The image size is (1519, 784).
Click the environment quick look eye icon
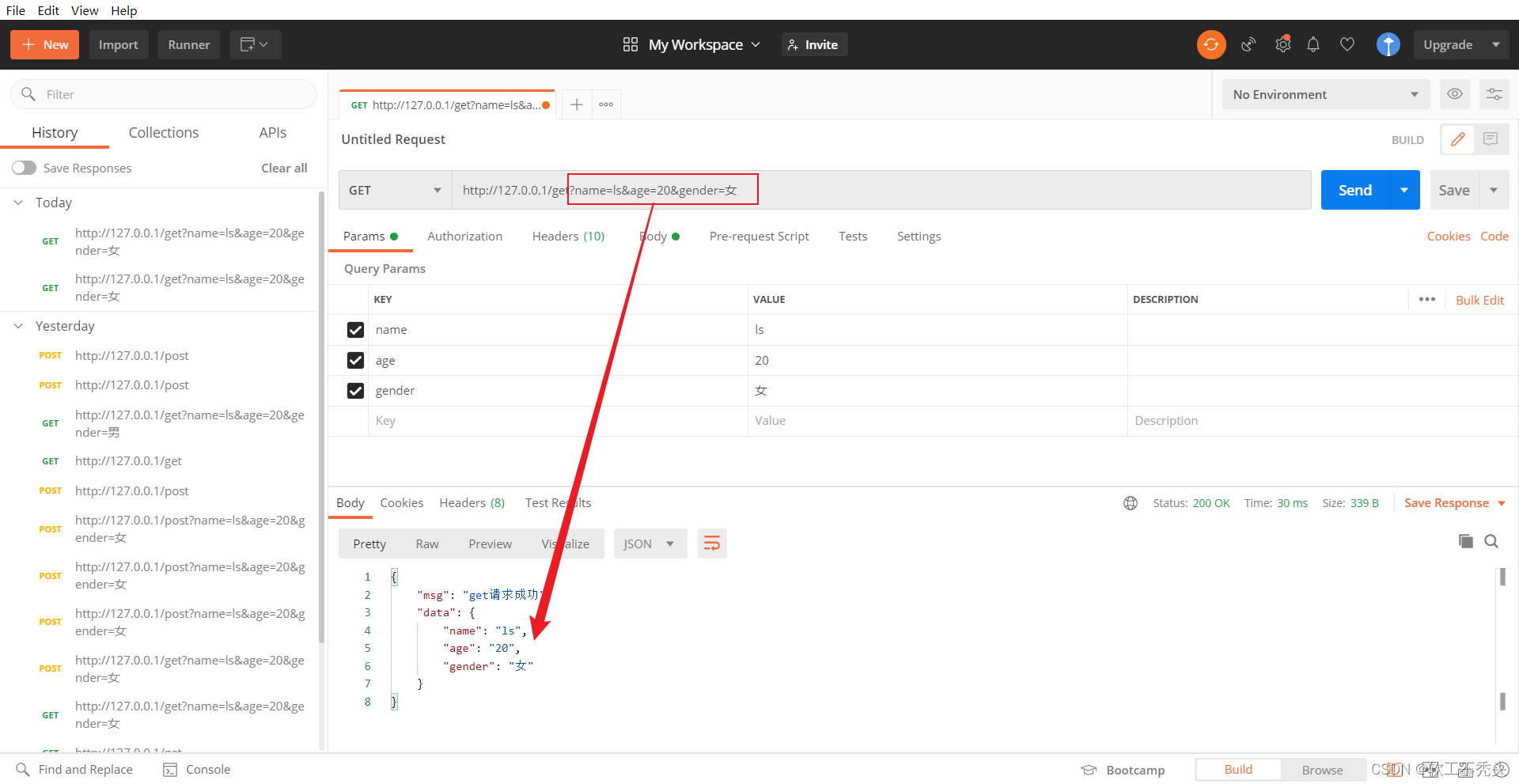coord(1454,94)
